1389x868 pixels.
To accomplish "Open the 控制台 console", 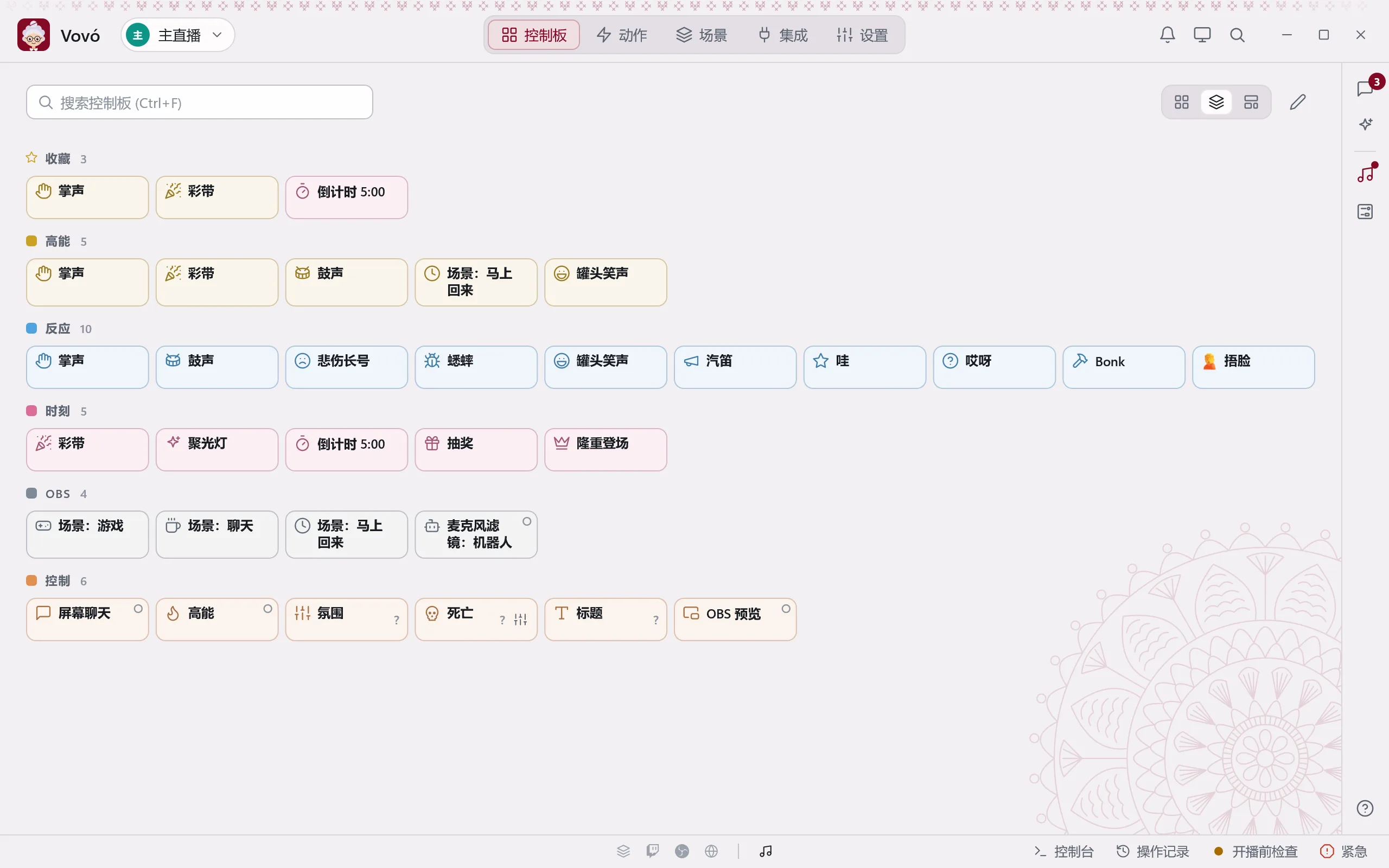I will [x=1064, y=851].
